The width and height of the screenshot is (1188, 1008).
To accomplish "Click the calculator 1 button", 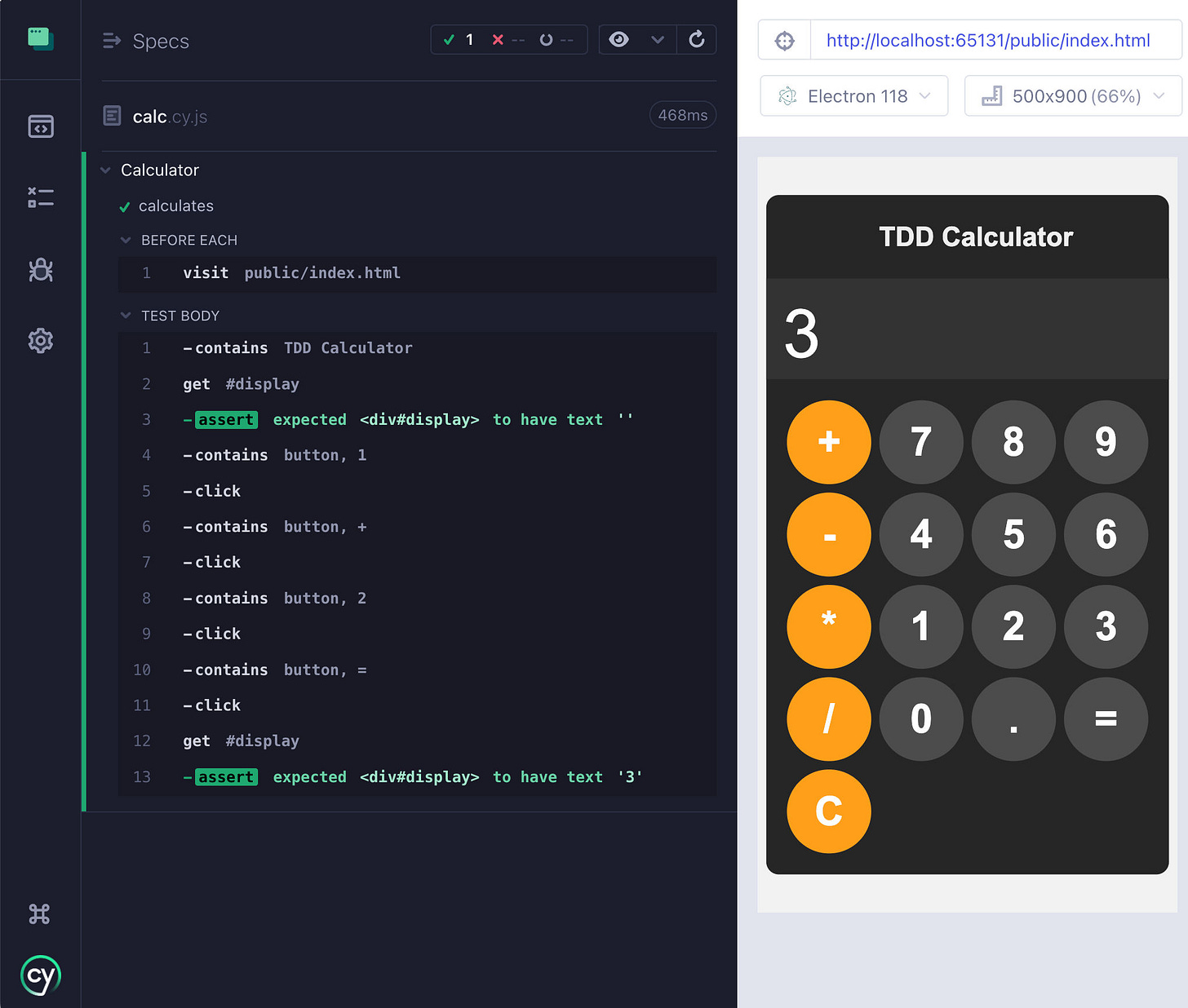I will [921, 626].
